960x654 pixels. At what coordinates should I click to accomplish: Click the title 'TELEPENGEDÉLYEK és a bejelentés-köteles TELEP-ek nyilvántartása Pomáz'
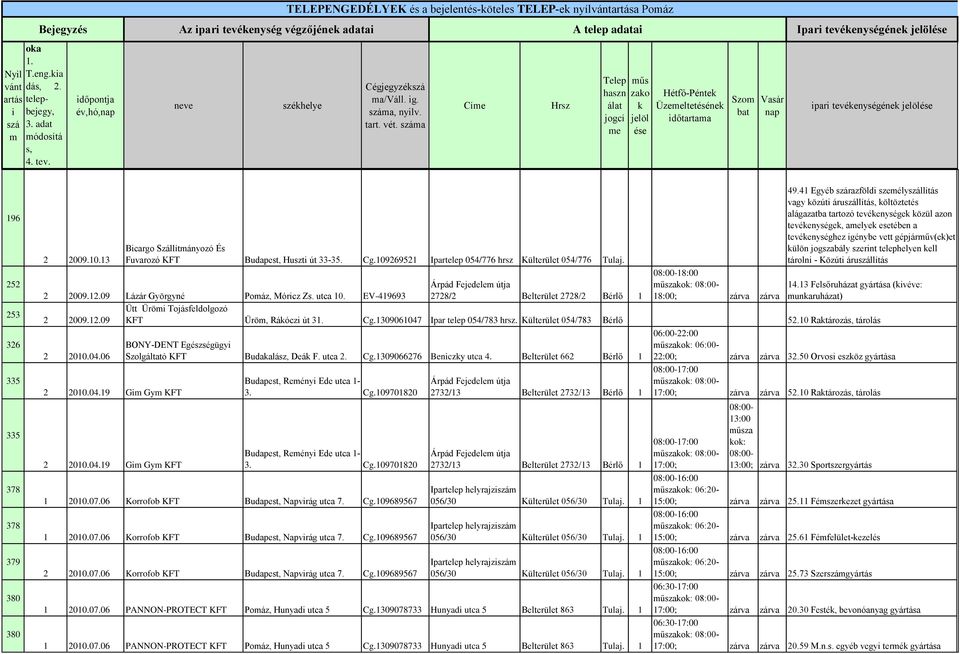[480, 9]
